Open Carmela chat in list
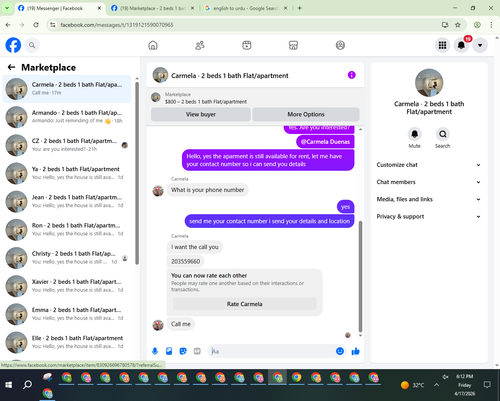 pyautogui.click(x=67, y=89)
